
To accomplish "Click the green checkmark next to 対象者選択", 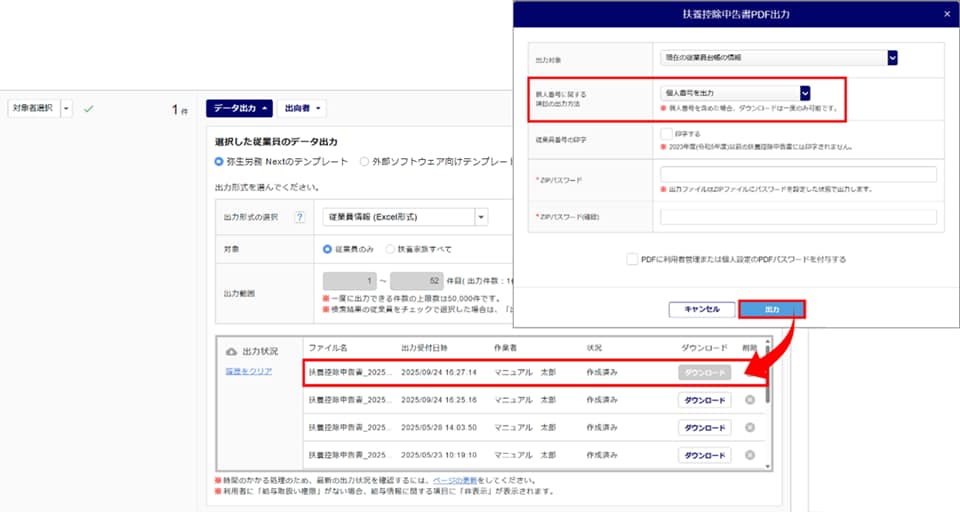I will pos(88,108).
